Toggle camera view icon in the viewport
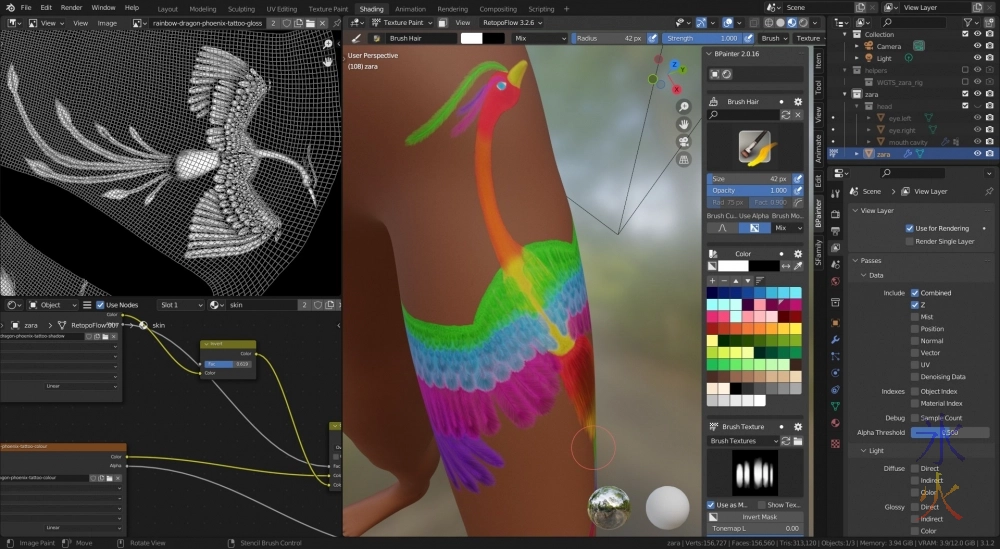Image resolution: width=1000 pixels, height=549 pixels. click(x=684, y=141)
